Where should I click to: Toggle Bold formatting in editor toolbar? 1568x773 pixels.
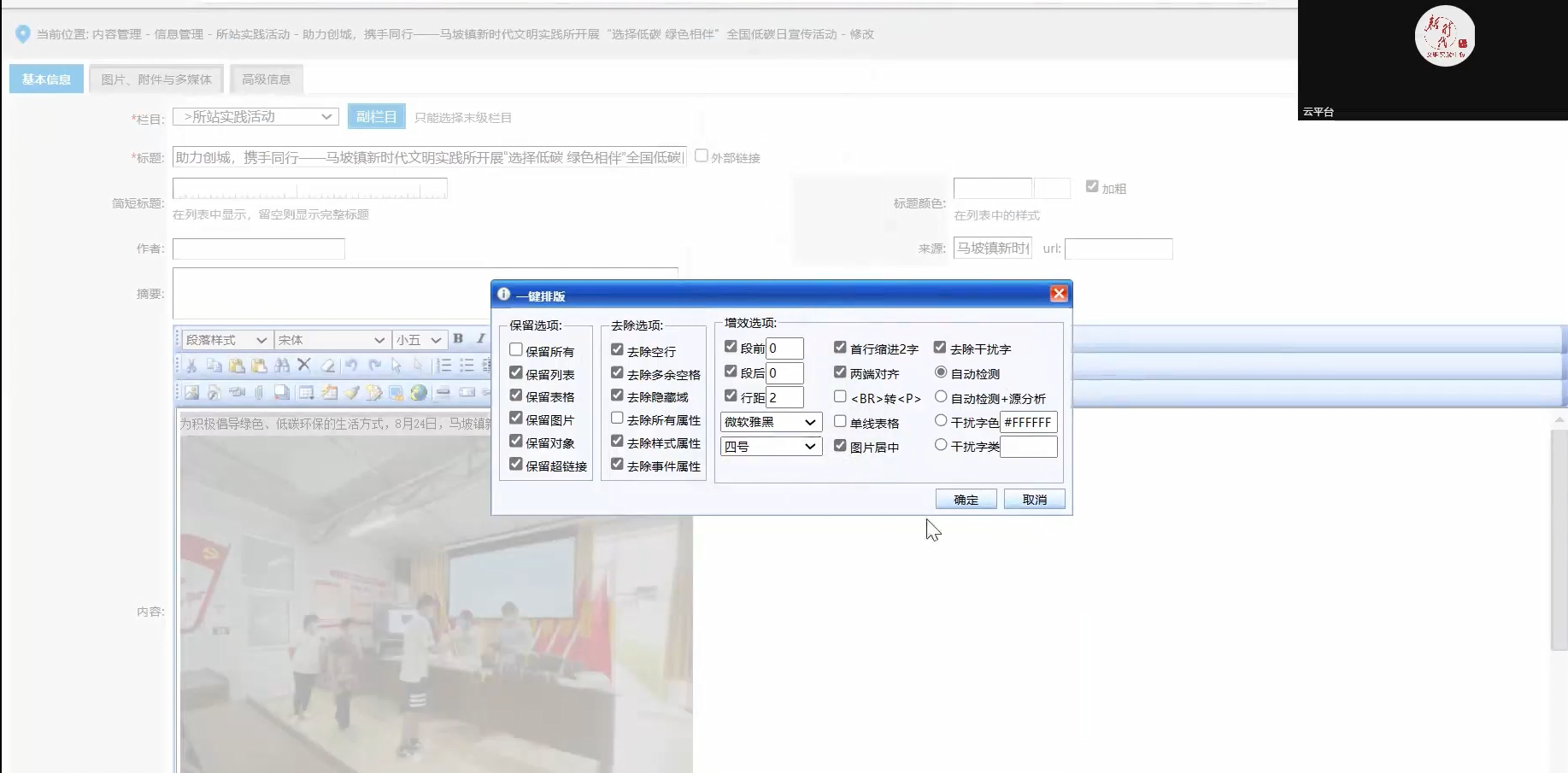[x=458, y=339]
